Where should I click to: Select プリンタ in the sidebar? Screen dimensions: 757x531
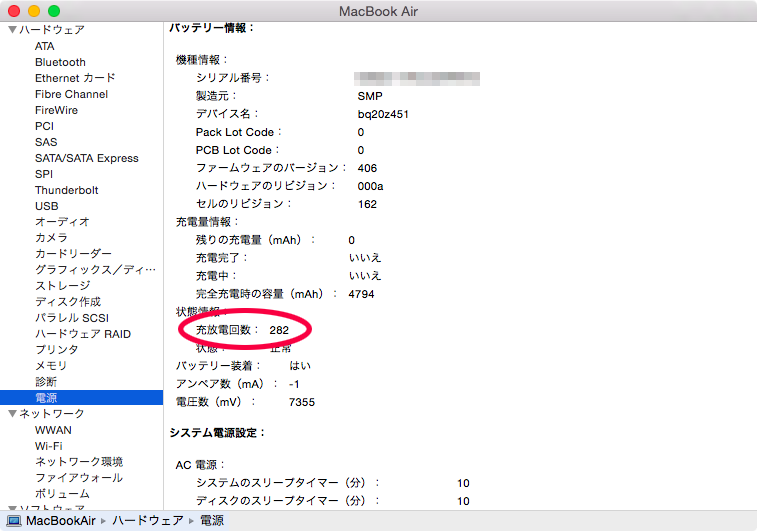[56, 349]
